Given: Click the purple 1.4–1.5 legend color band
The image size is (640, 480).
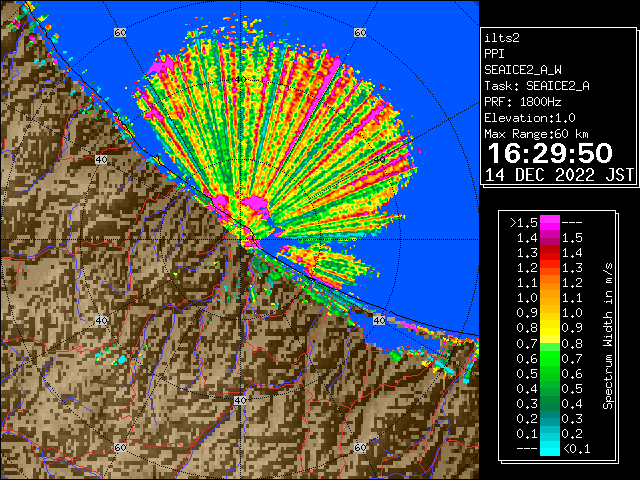Looking at the screenshot, I should (550, 238).
